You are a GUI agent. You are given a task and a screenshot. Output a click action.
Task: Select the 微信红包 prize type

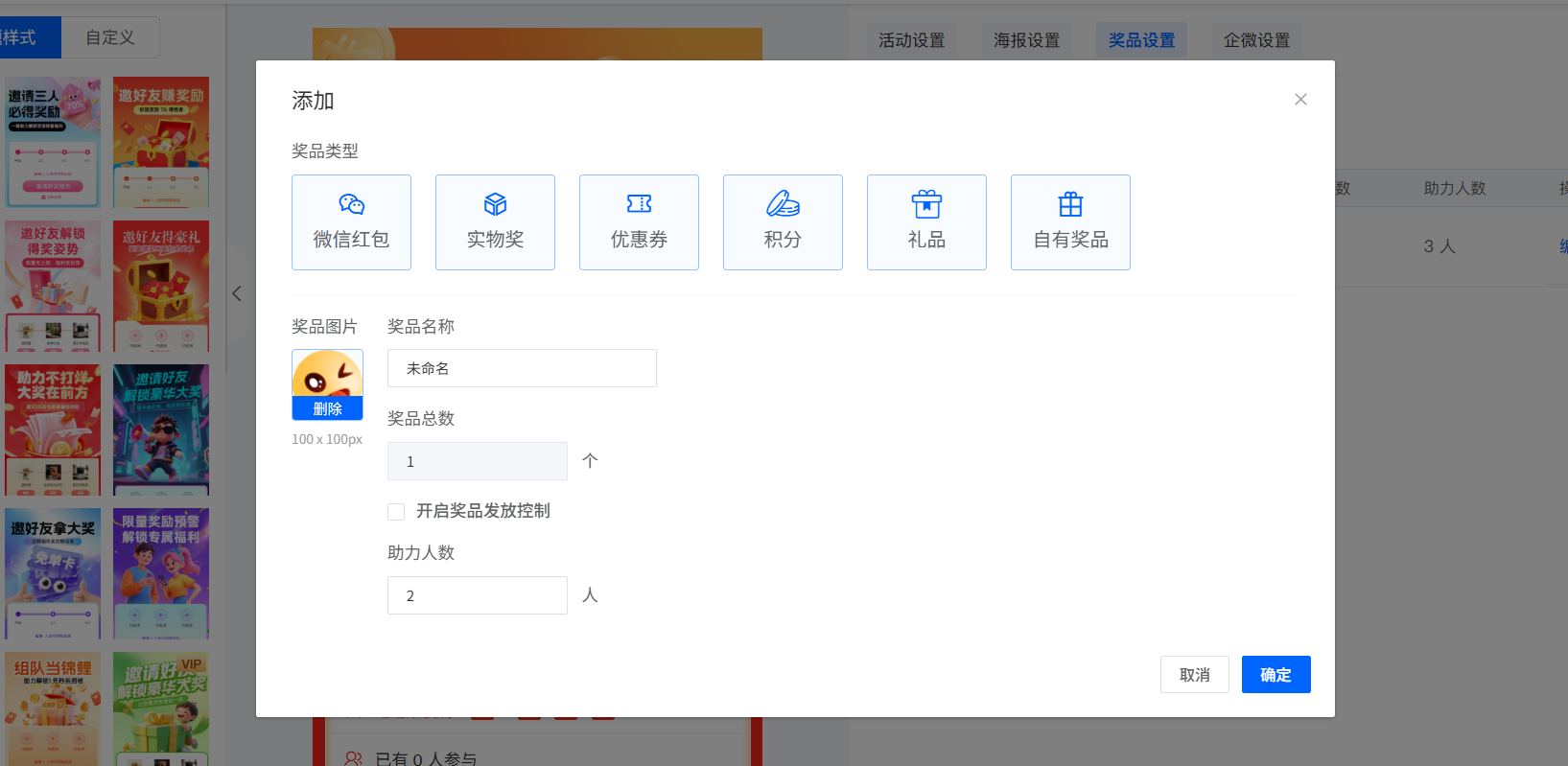coord(351,222)
